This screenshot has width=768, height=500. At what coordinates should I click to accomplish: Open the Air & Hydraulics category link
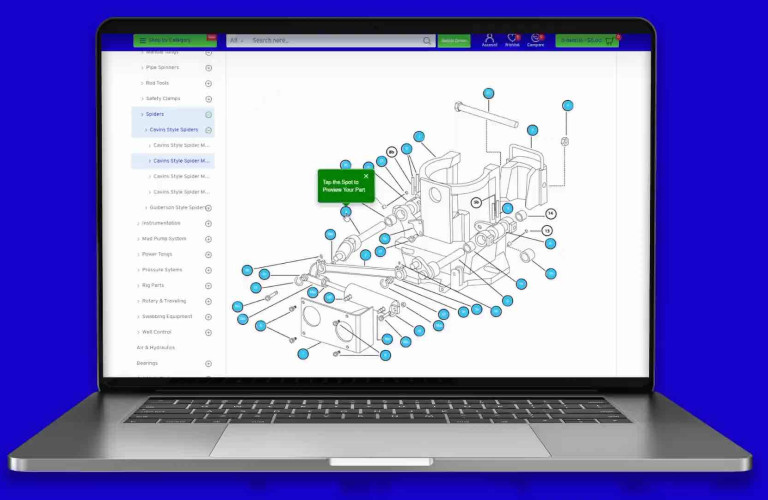pyautogui.click(x=155, y=348)
